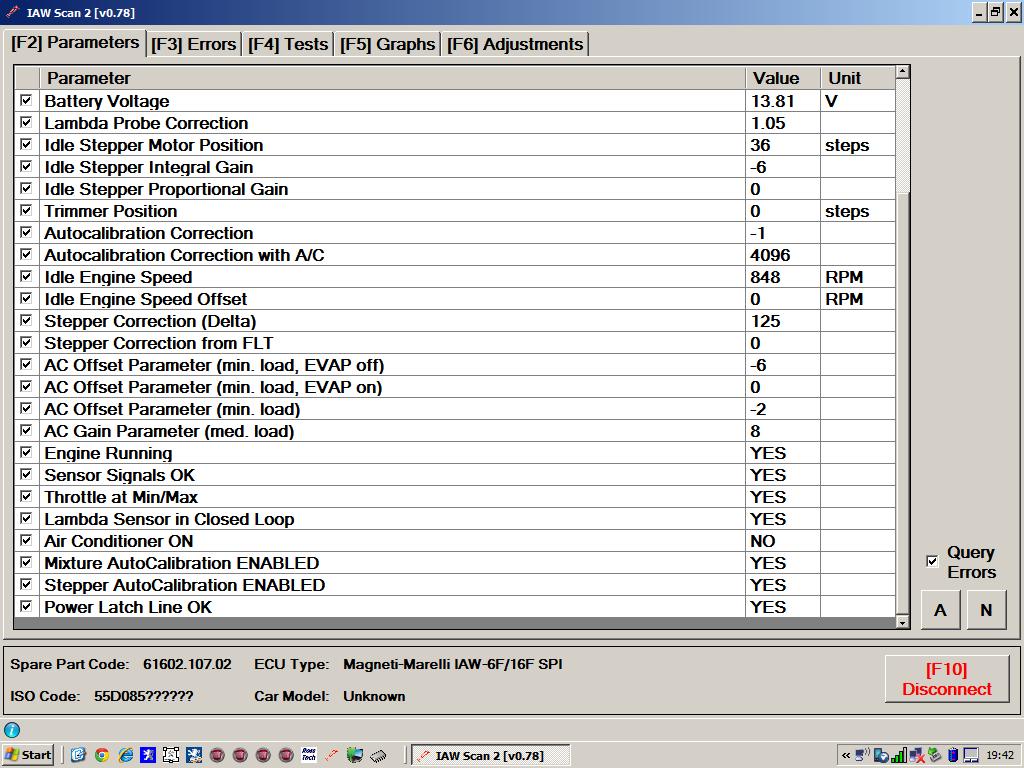Open Internet Explorer from quick launch
This screenshot has height=768, width=1024.
point(125,755)
